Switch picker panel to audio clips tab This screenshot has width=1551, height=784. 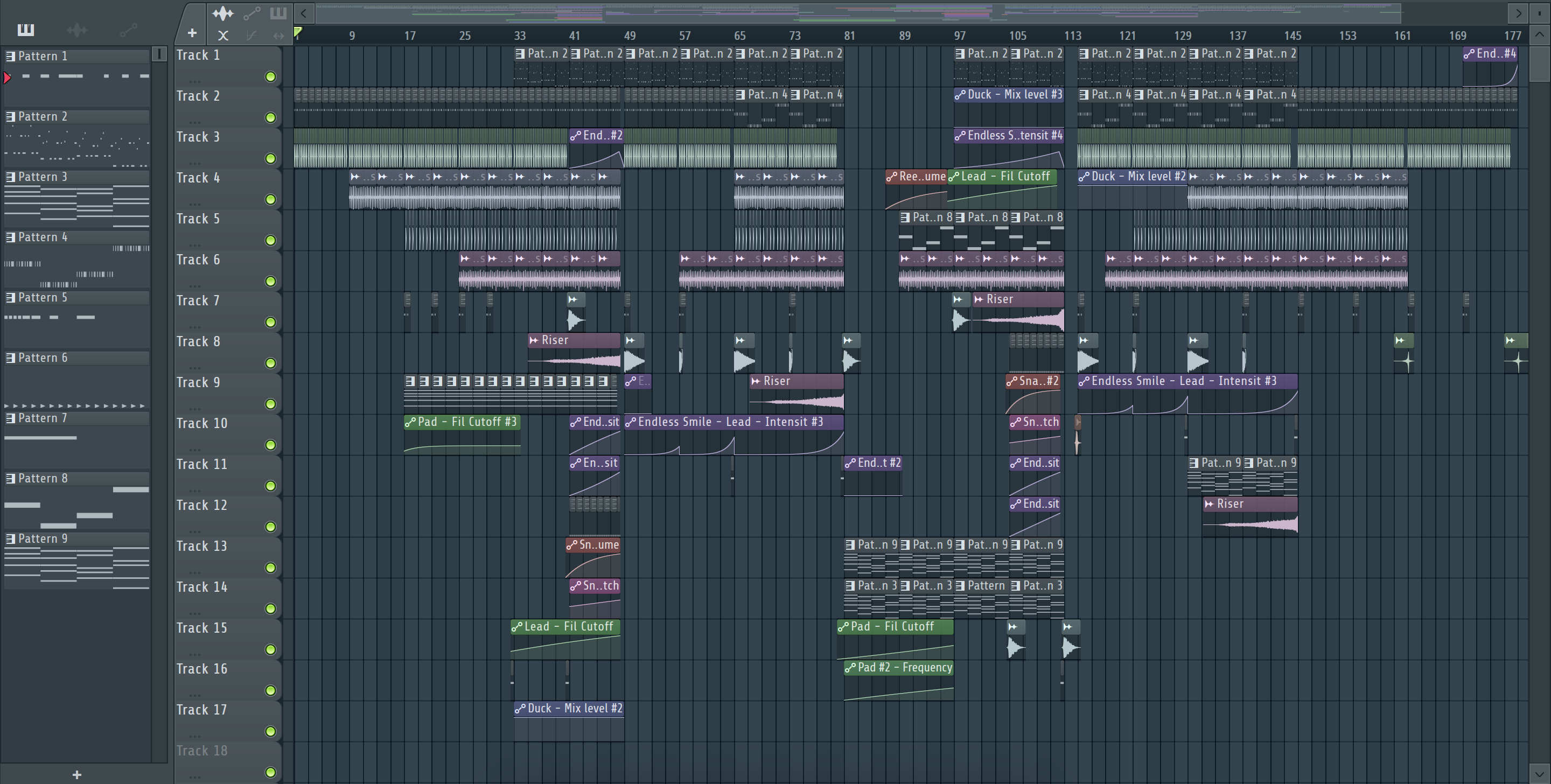coord(77,30)
